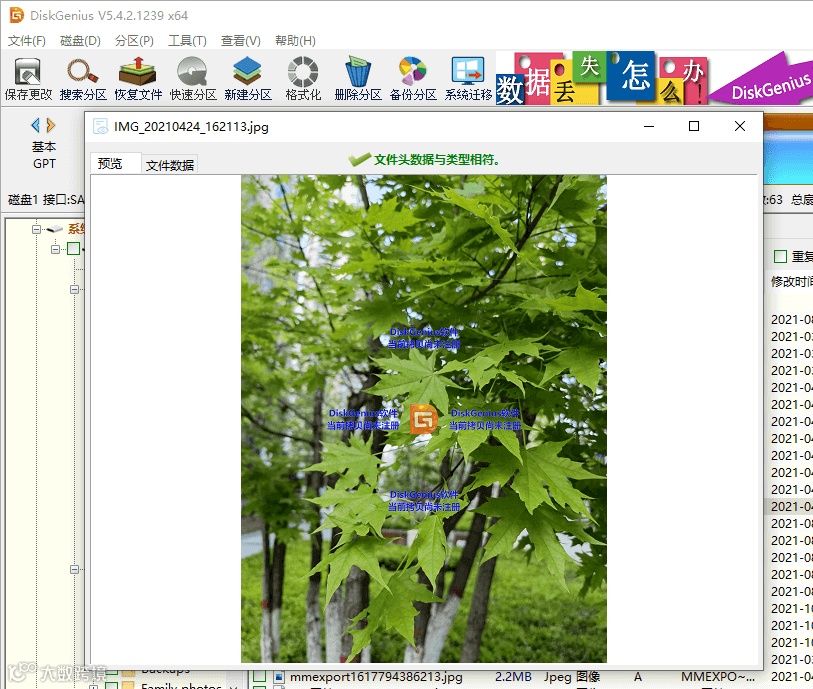Collapse the top disk tree node
The image size is (813, 689).
click(x=36, y=229)
